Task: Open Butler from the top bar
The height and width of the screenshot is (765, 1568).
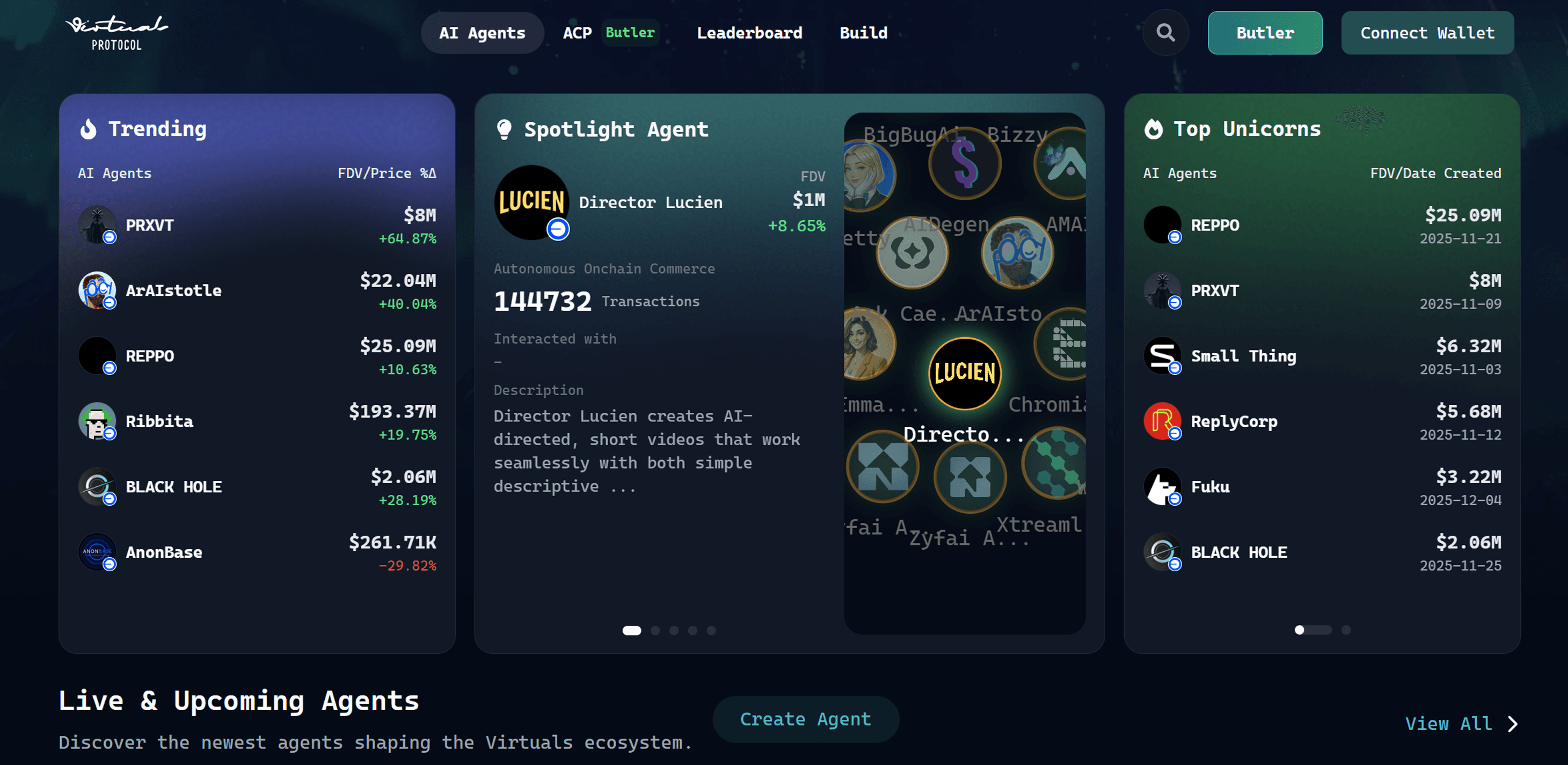Action: coord(1264,33)
